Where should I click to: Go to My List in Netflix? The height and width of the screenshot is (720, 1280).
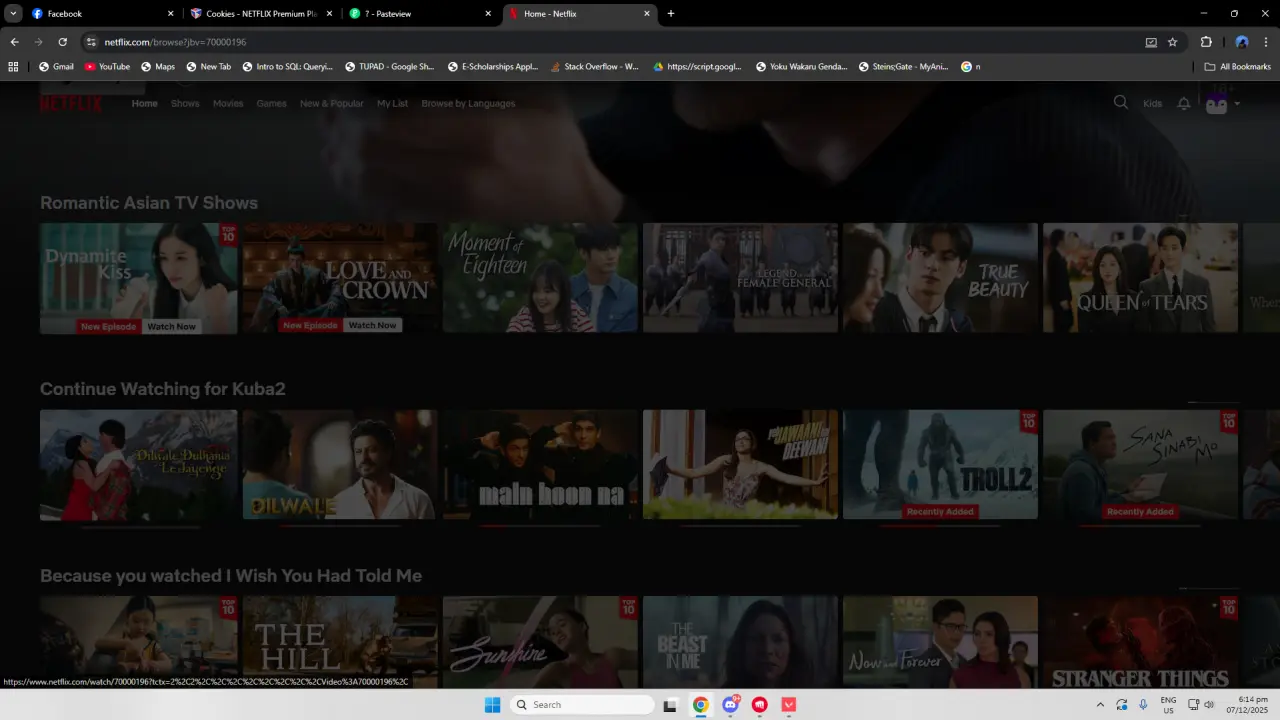[392, 103]
